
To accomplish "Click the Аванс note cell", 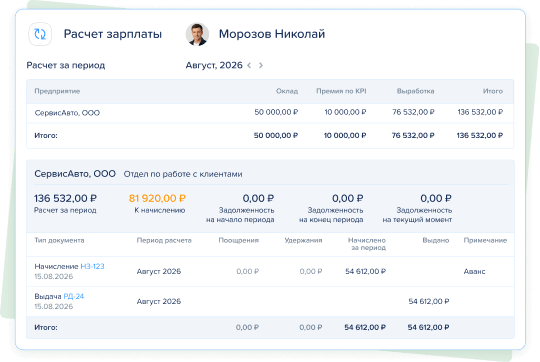I will pos(474,271).
